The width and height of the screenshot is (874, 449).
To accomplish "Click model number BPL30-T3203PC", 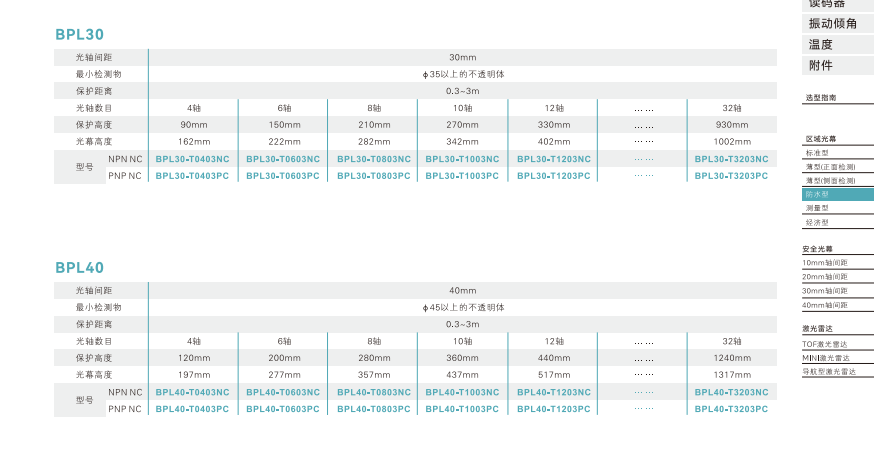I will 732,175.
